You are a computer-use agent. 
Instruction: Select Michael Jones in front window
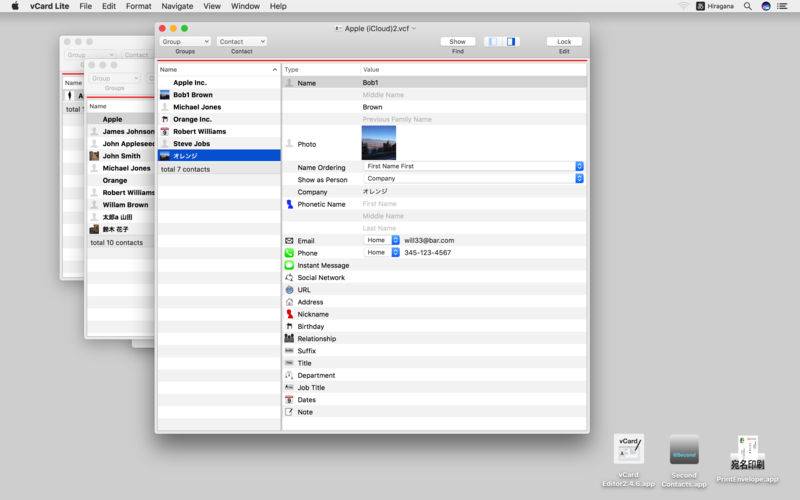[219, 107]
